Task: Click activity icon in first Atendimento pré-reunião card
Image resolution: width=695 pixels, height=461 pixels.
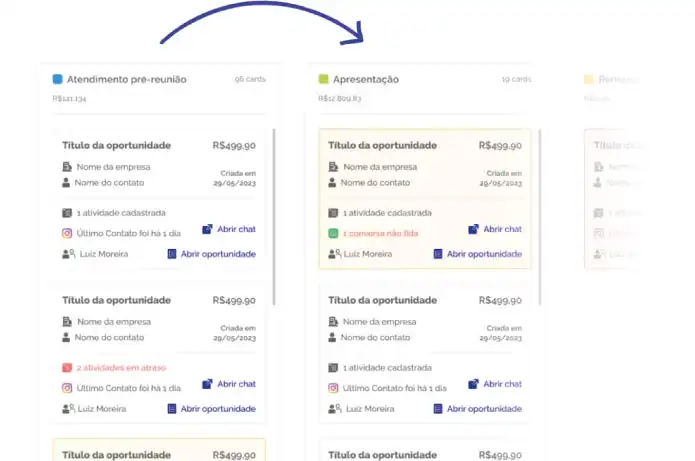Action: point(67,212)
